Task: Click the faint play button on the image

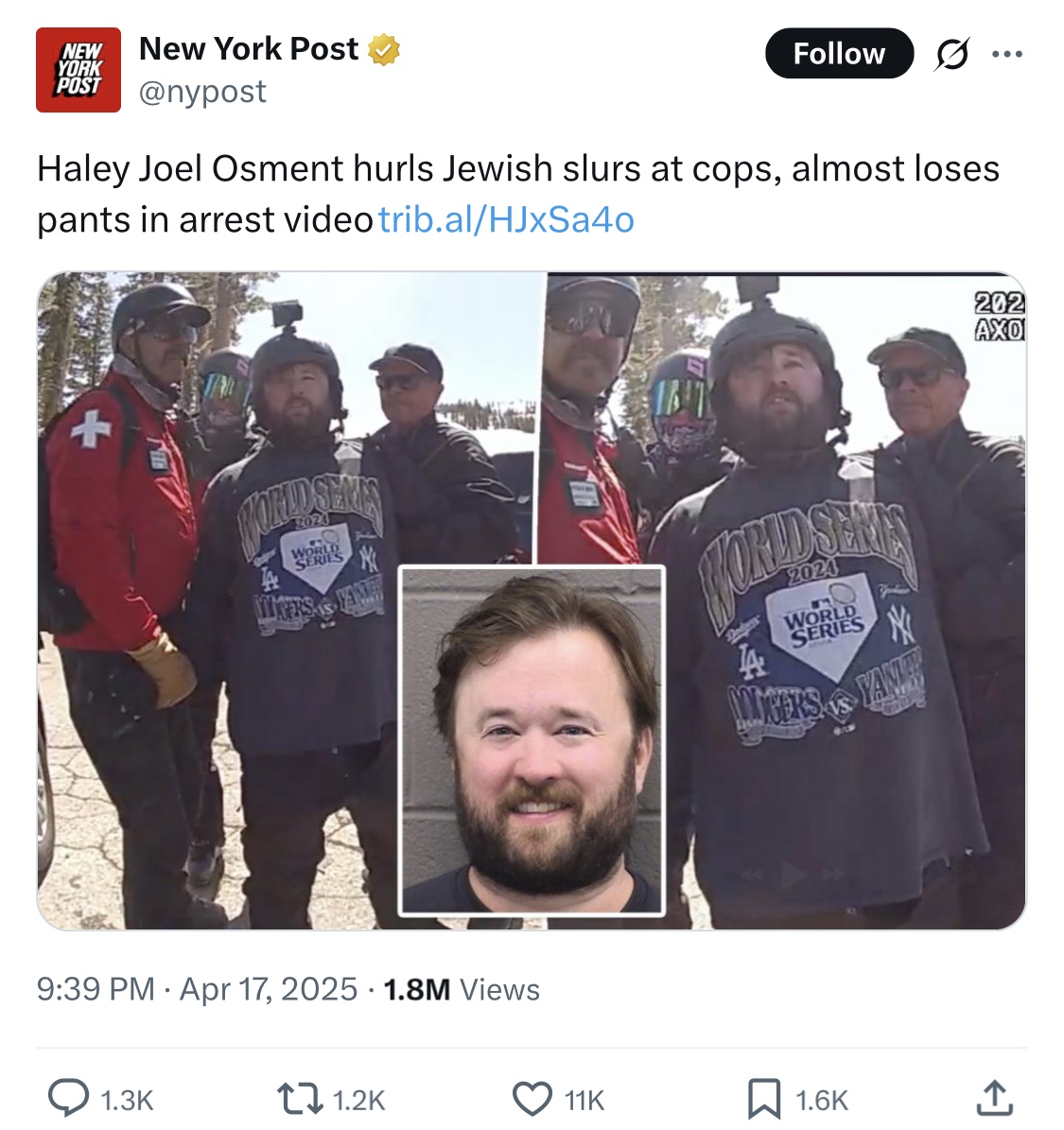Action: click(794, 875)
